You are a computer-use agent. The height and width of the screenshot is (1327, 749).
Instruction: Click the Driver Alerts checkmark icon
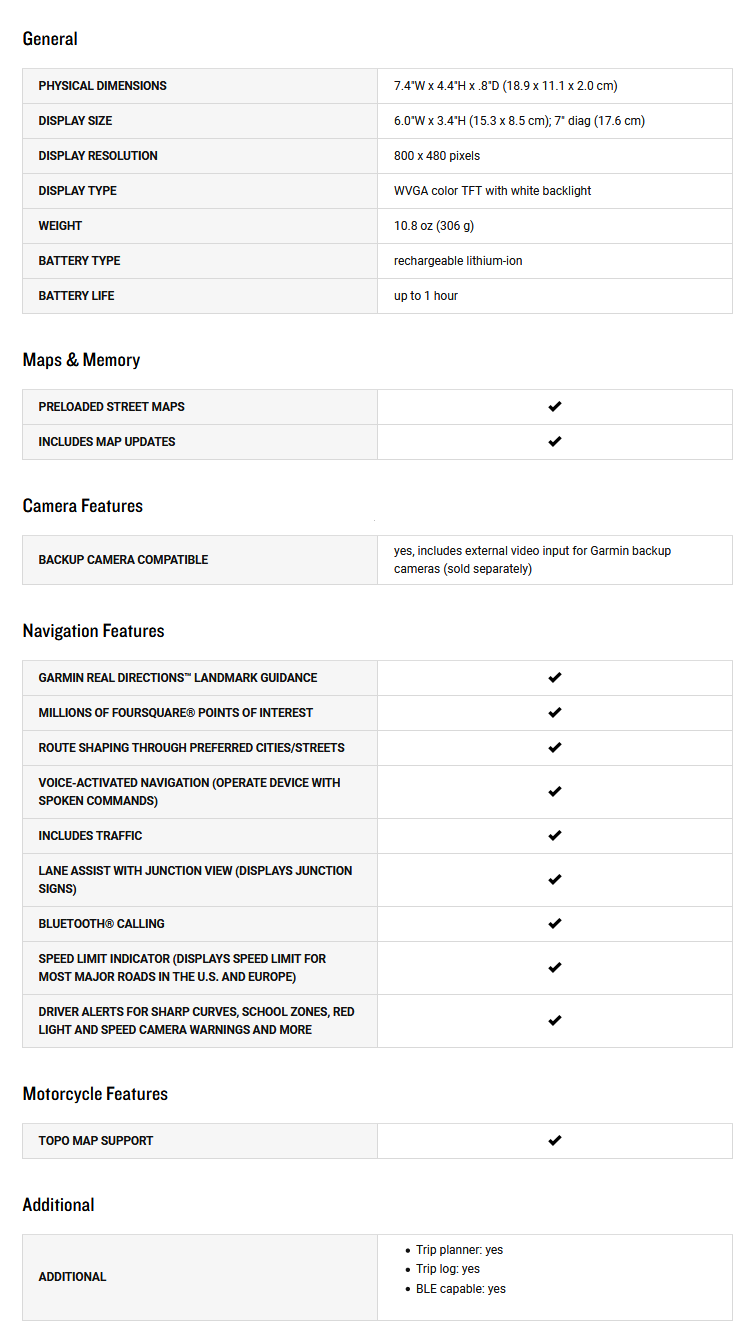coord(555,1021)
